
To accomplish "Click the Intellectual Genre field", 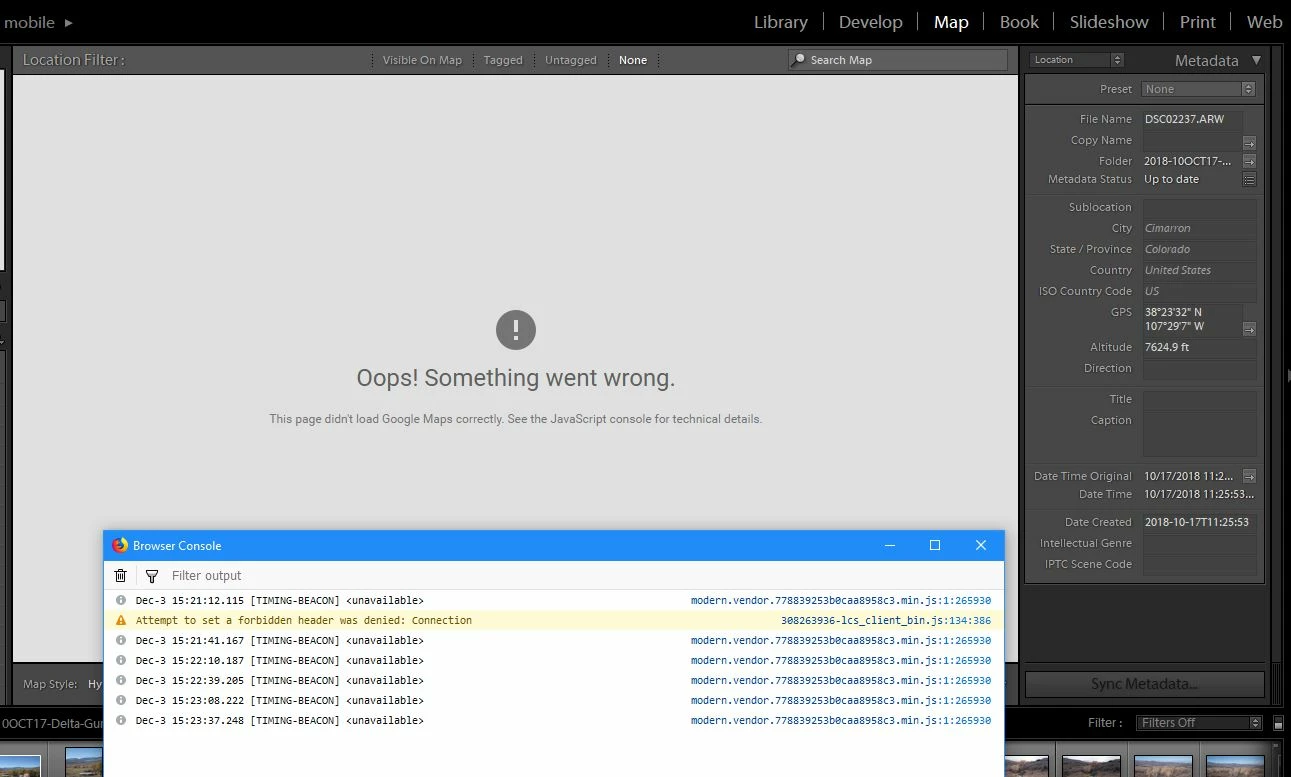I will click(x=1199, y=543).
